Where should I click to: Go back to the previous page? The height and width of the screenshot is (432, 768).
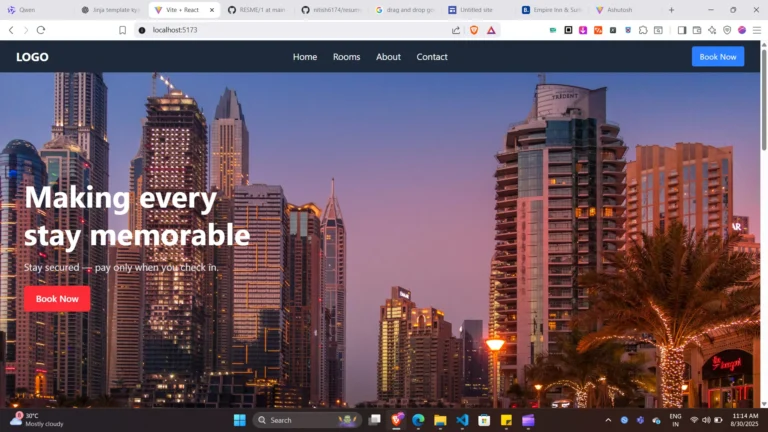pos(11,30)
